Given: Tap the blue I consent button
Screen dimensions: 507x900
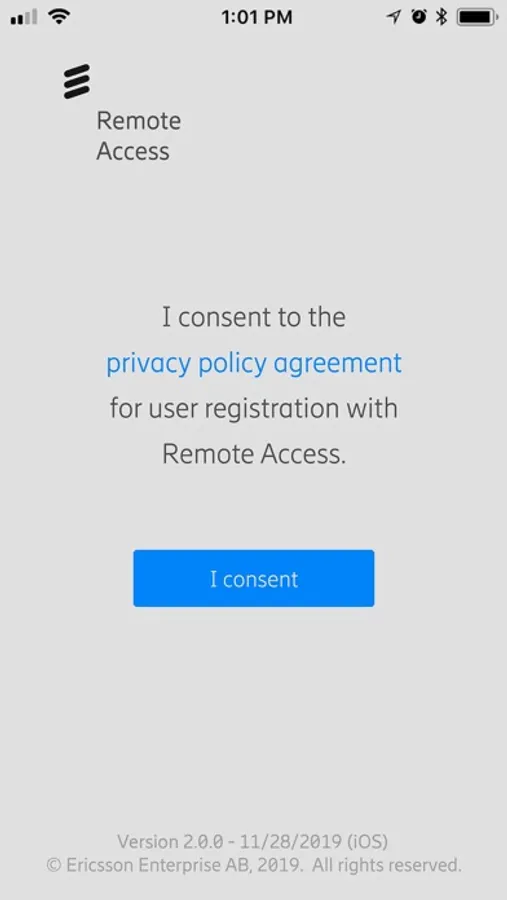Looking at the screenshot, I should [x=254, y=578].
